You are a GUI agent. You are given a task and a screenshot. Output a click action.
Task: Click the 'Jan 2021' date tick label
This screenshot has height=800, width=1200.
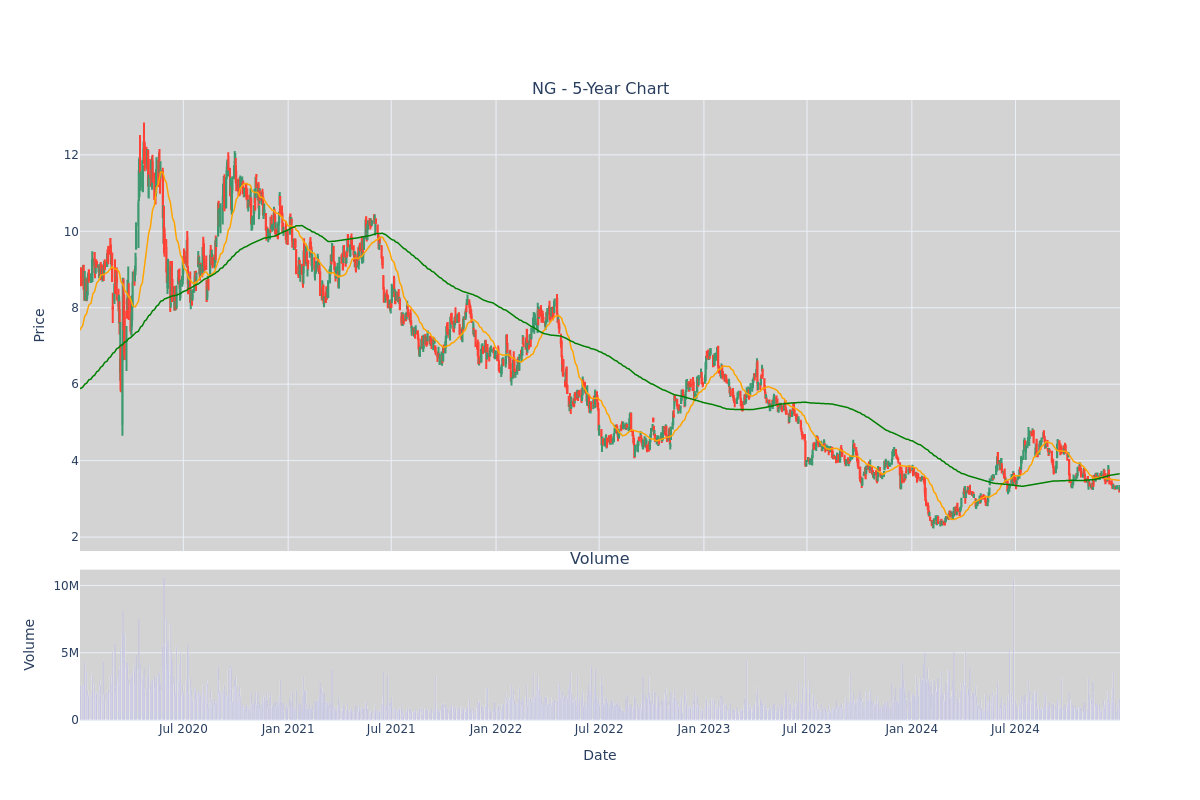[x=288, y=729]
